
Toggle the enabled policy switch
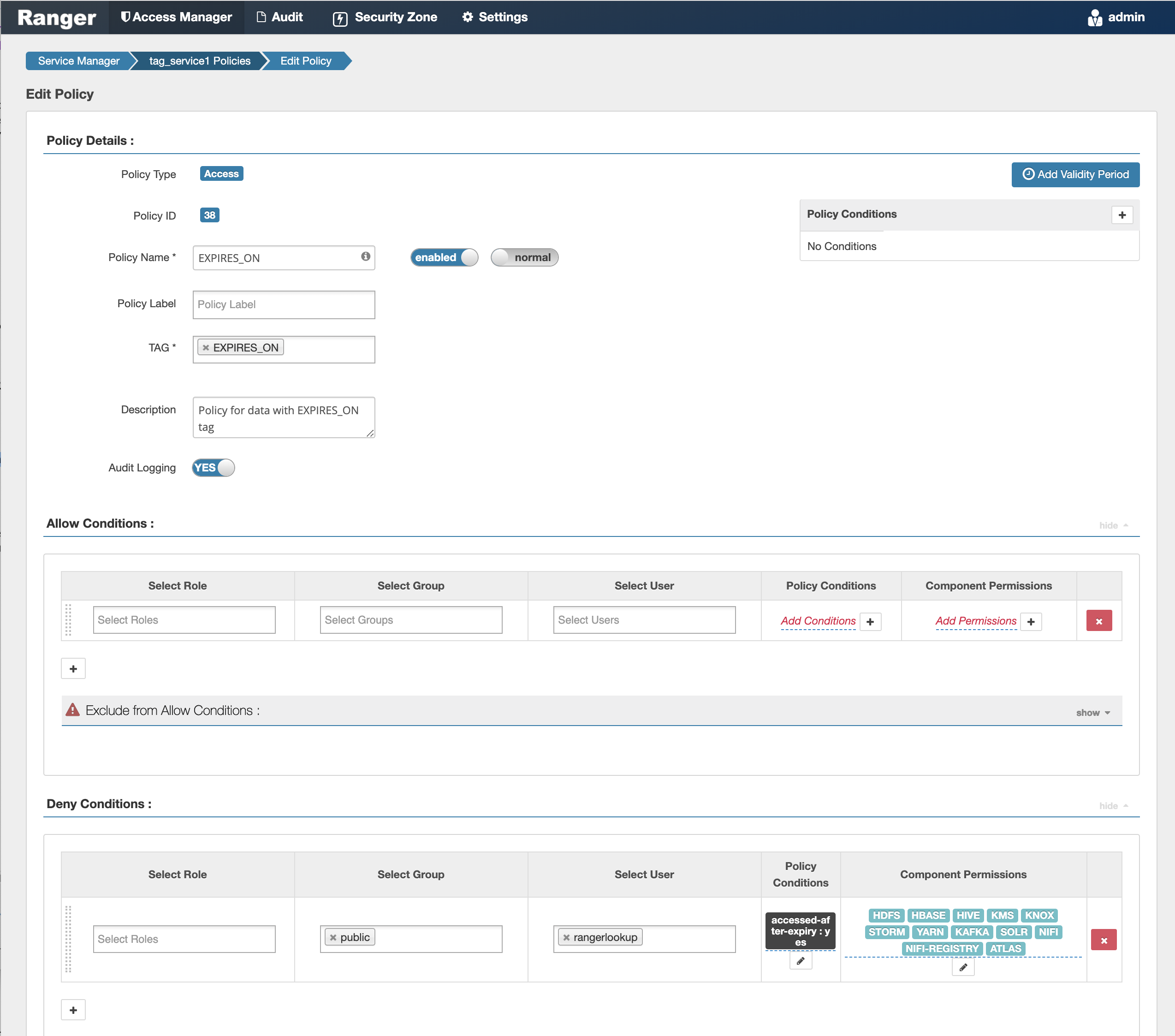[x=444, y=257]
